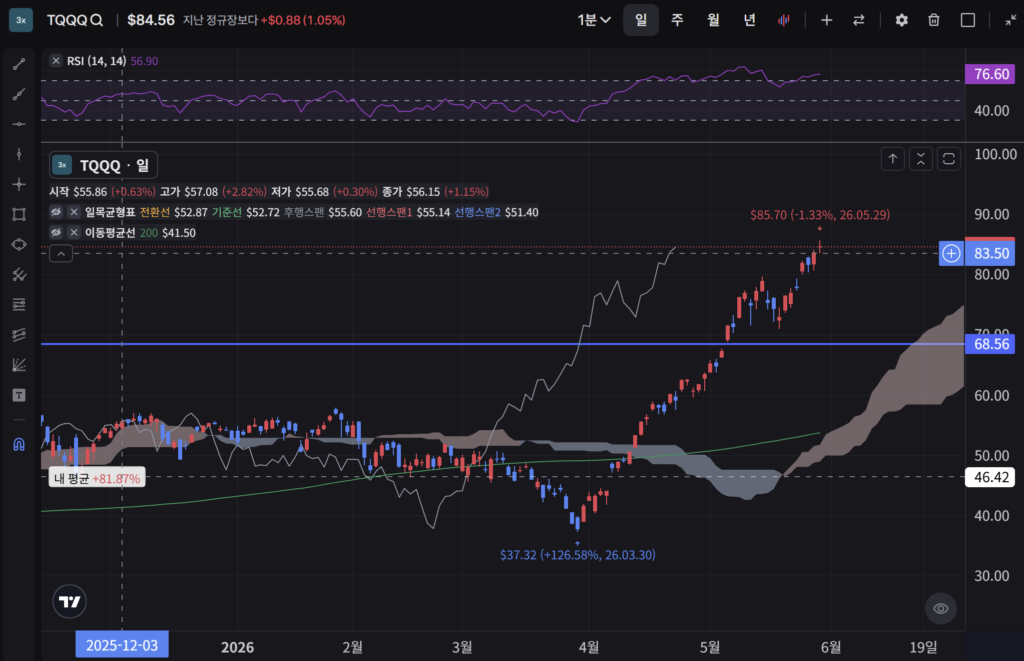Image resolution: width=1024 pixels, height=661 pixels.
Task: Open the chart type candlestick selector
Action: point(784,20)
